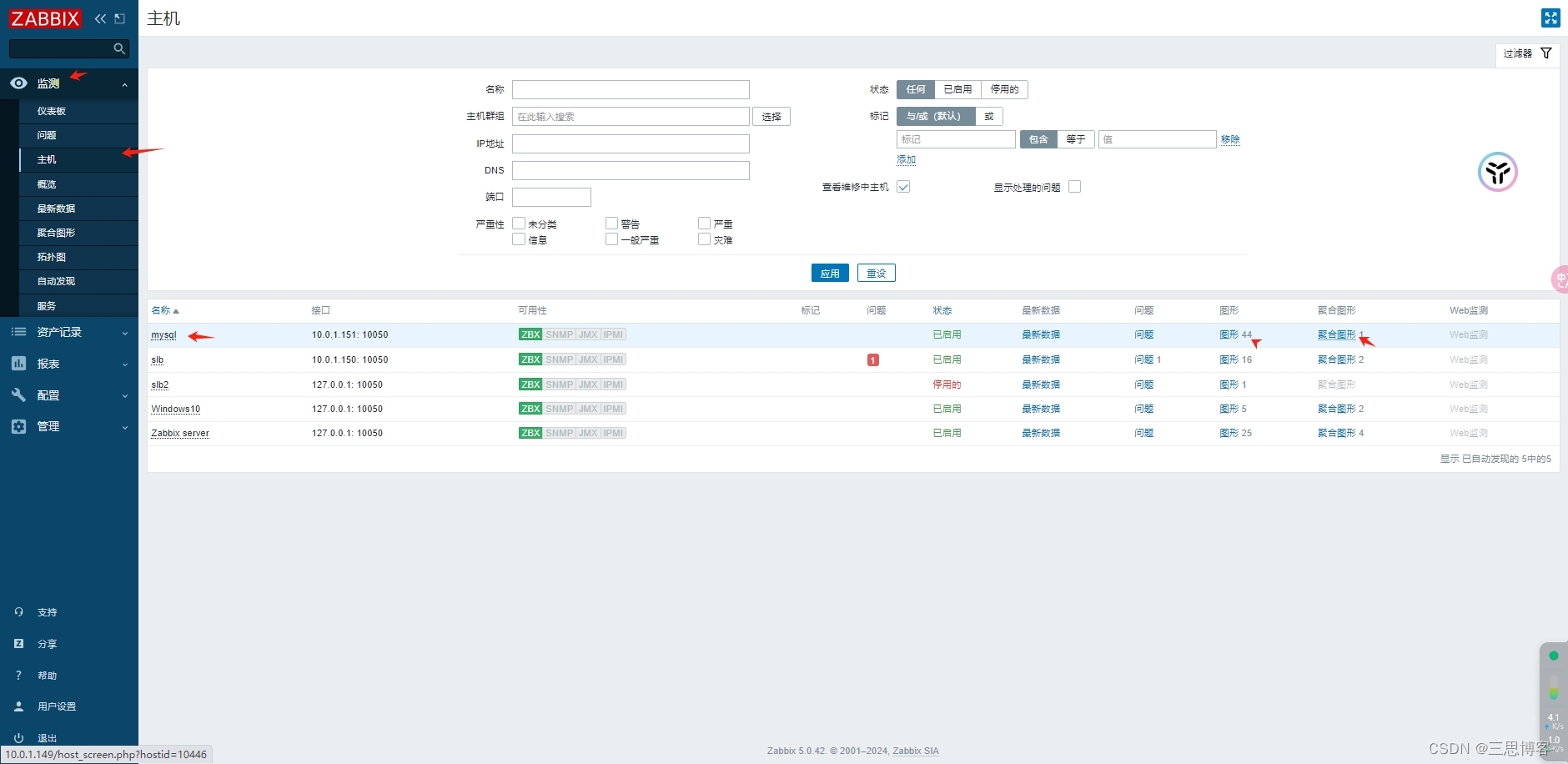Check the 未分类 severity checkbox
This screenshot has height=764, width=1568.
[519, 224]
